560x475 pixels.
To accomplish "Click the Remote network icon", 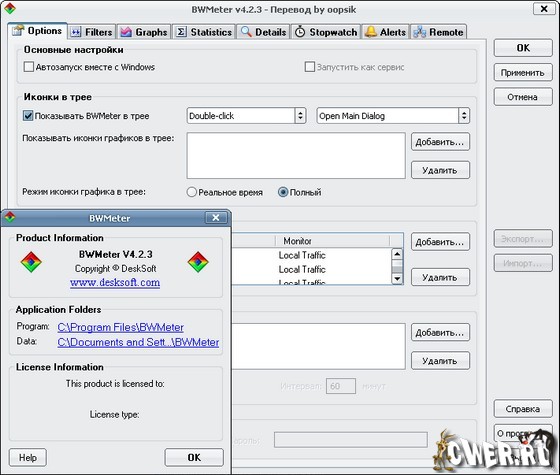I will point(420,32).
